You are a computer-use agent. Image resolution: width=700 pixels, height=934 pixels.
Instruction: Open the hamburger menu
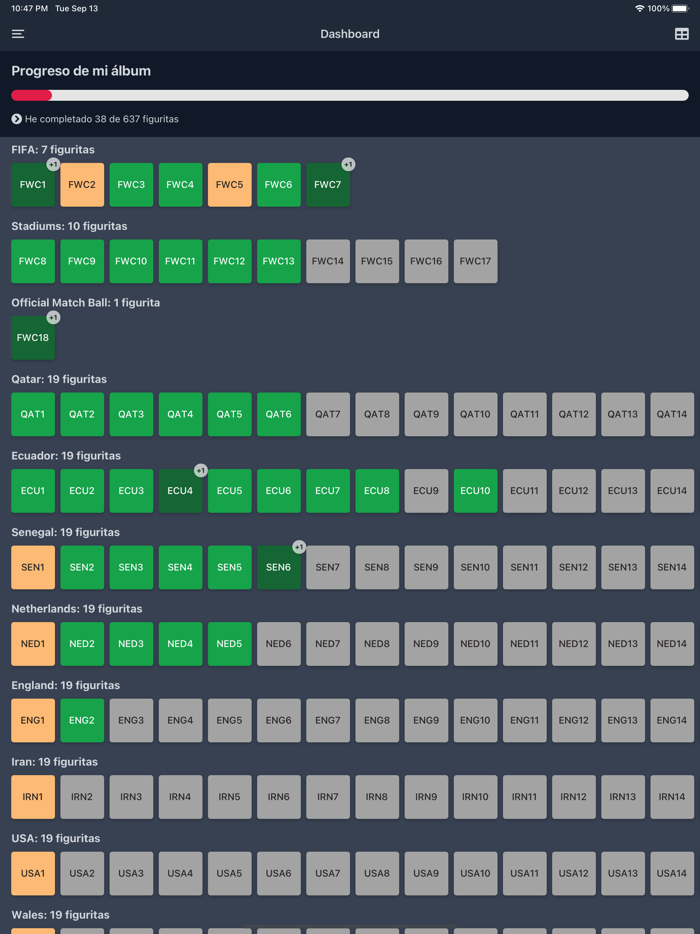[18, 34]
